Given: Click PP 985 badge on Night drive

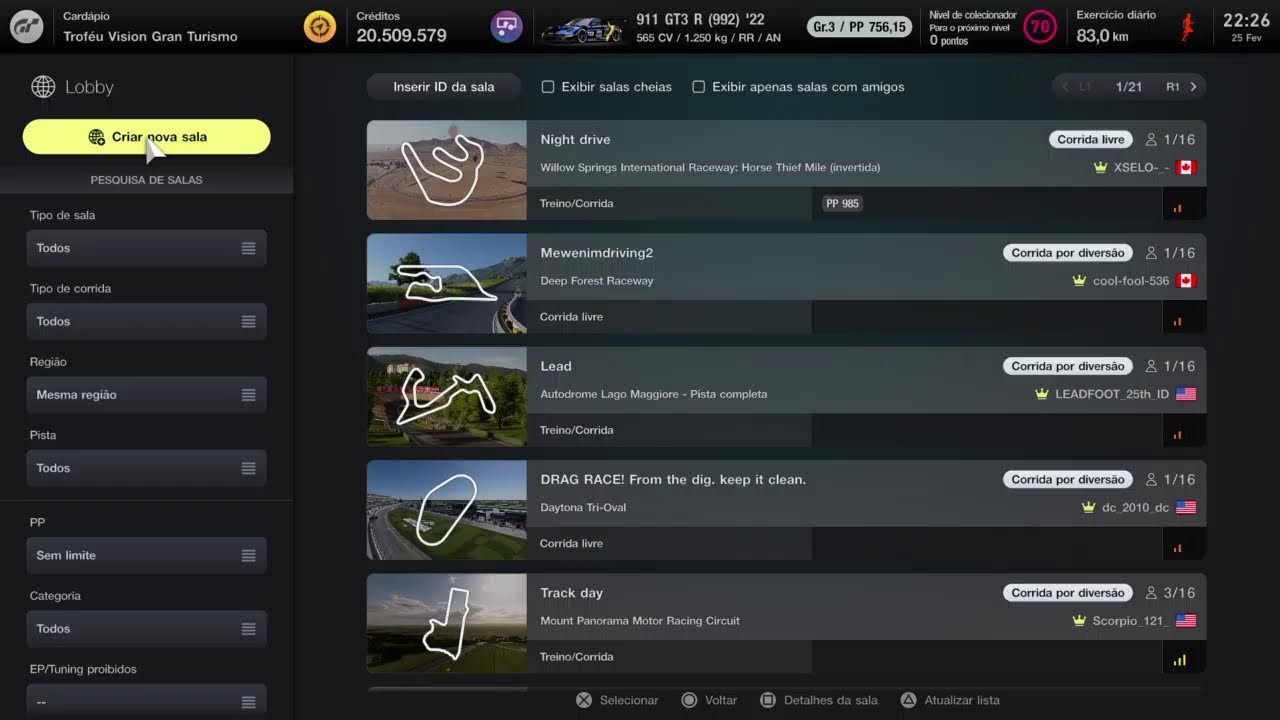Looking at the screenshot, I should click(x=842, y=204).
